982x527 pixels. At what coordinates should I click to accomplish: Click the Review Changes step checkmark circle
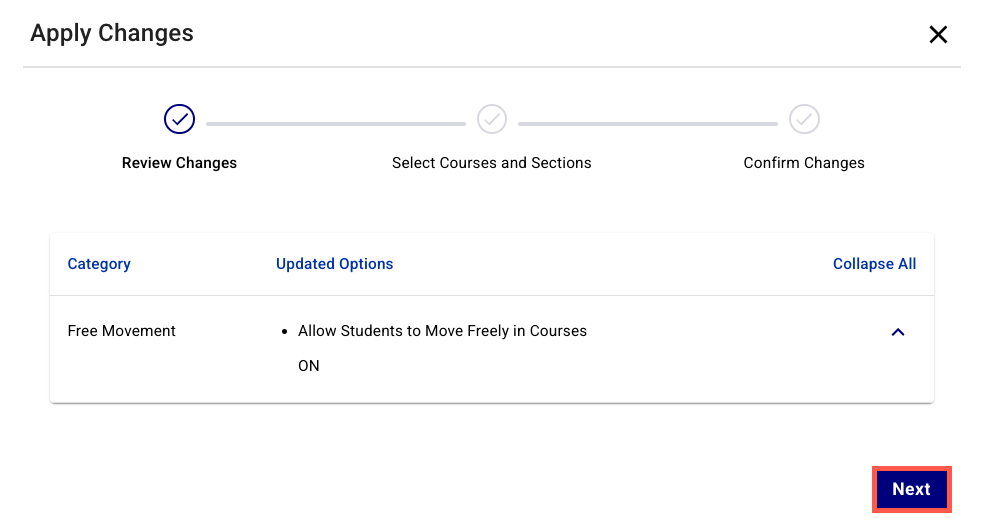(179, 119)
